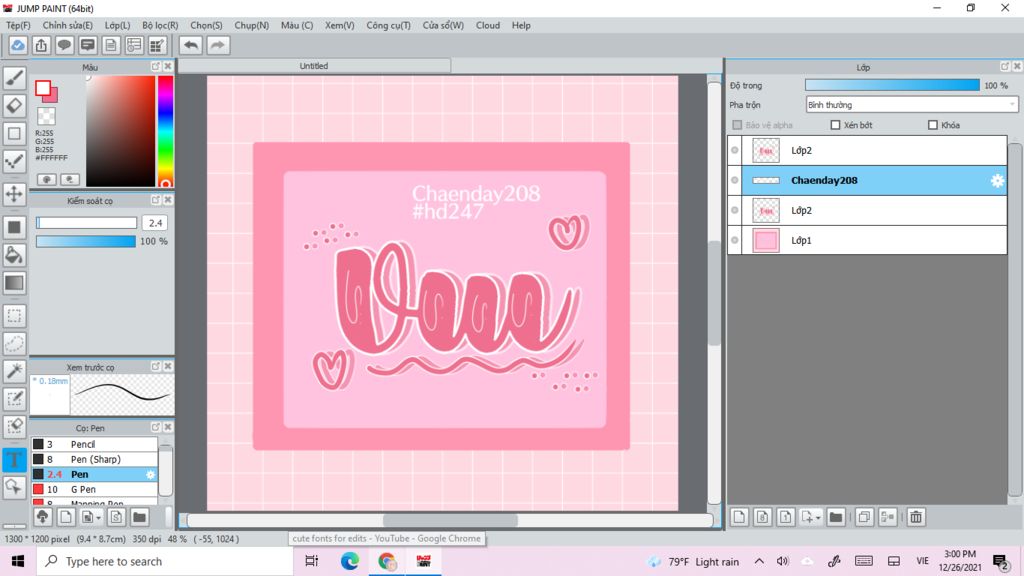The height and width of the screenshot is (576, 1024).
Task: Create a new layer folder
Action: [835, 517]
